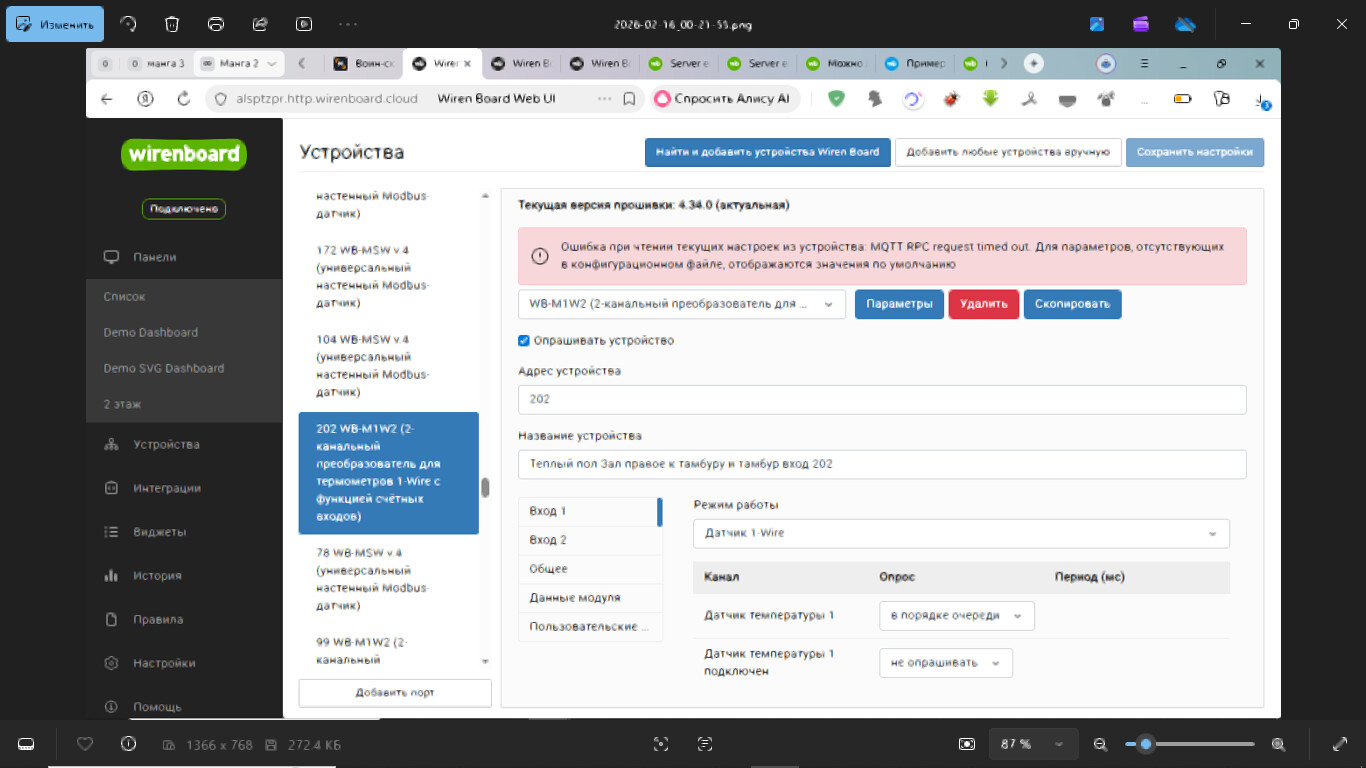Switch to the Данные модуля tab
This screenshot has width=1366, height=768.
pos(590,598)
